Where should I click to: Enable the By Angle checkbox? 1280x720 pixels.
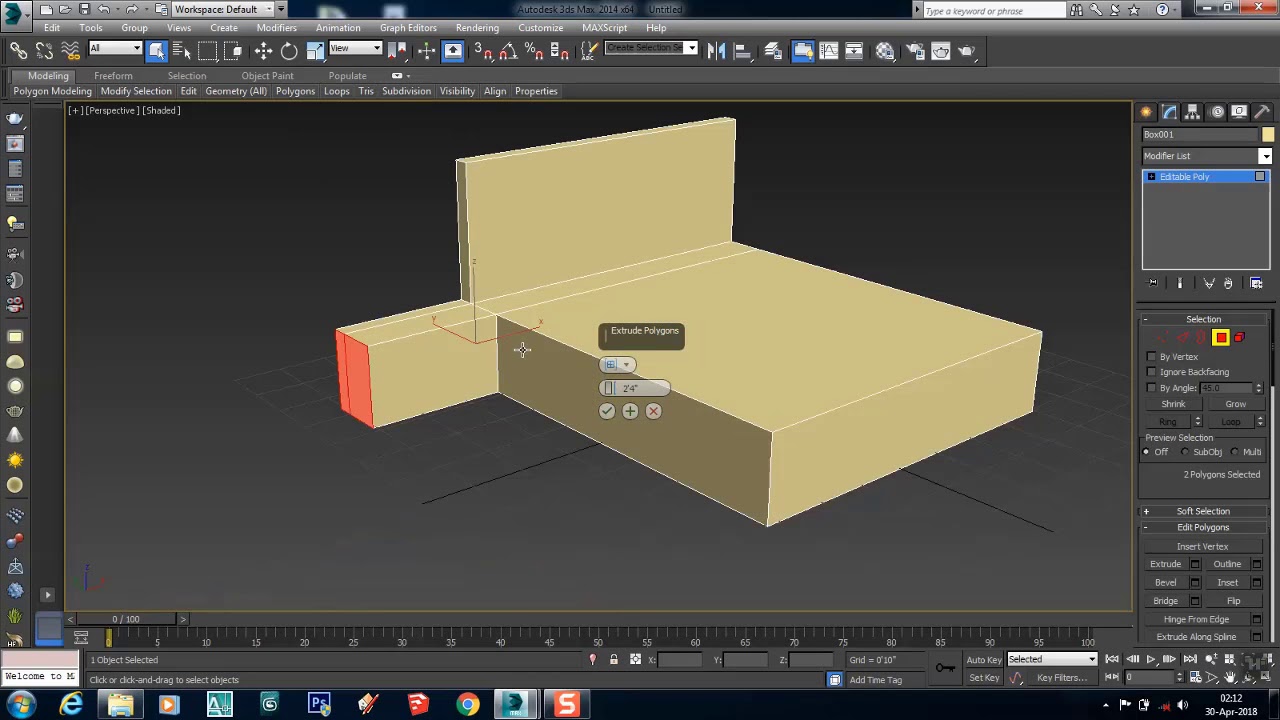pyautogui.click(x=1151, y=388)
